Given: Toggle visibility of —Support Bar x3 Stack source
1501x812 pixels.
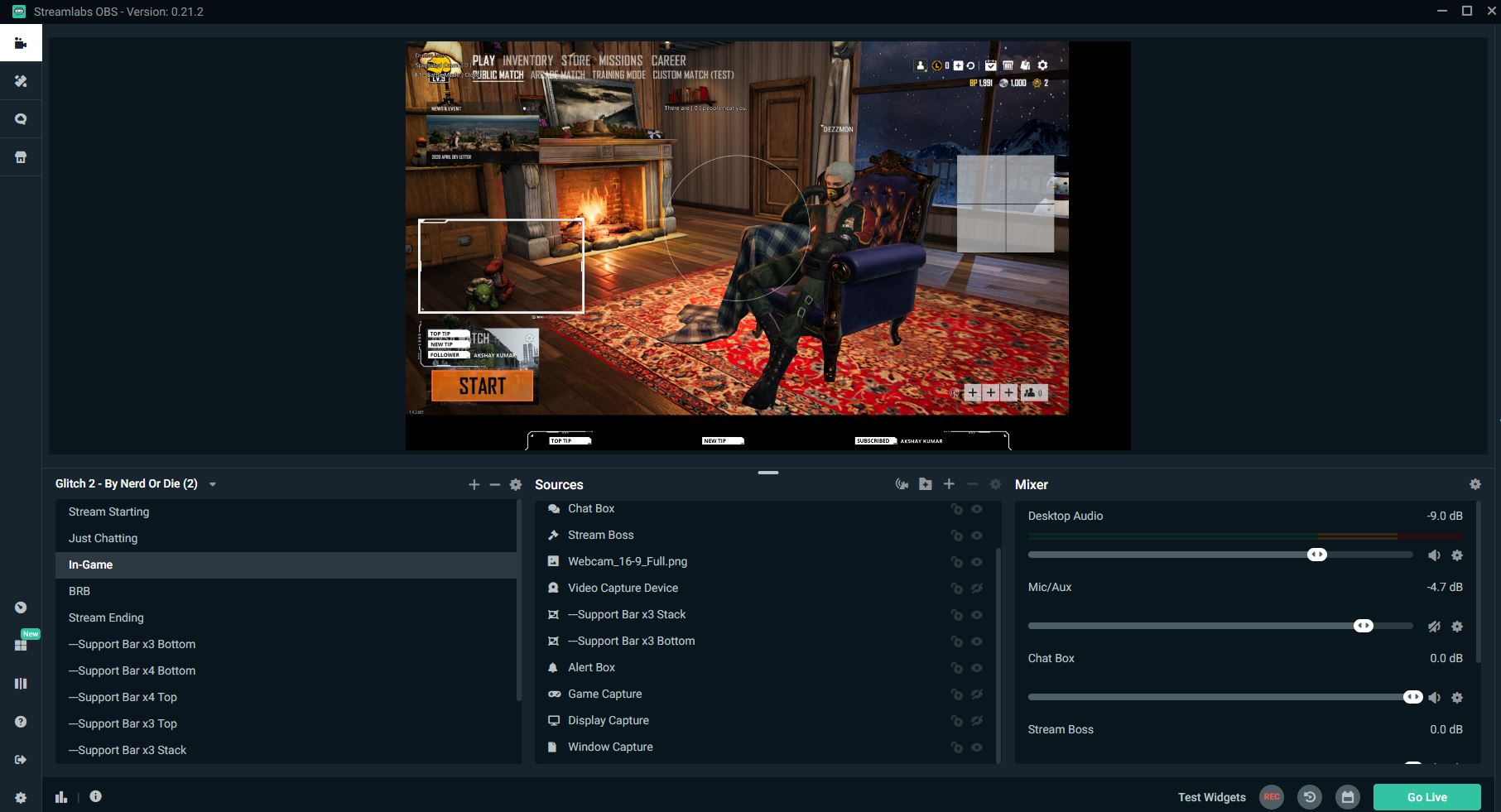Looking at the screenshot, I should pyautogui.click(x=977, y=615).
